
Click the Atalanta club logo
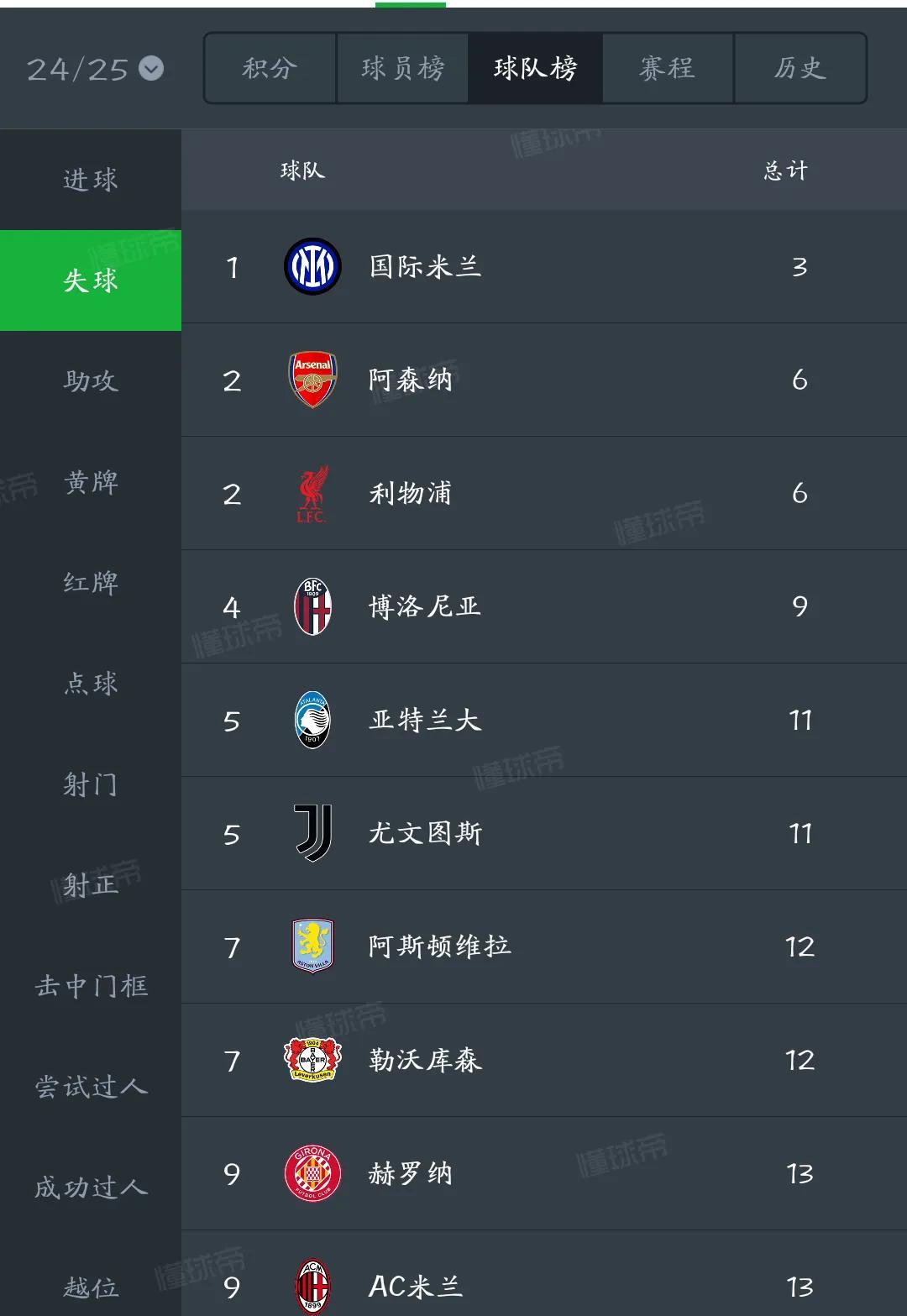coord(312,720)
